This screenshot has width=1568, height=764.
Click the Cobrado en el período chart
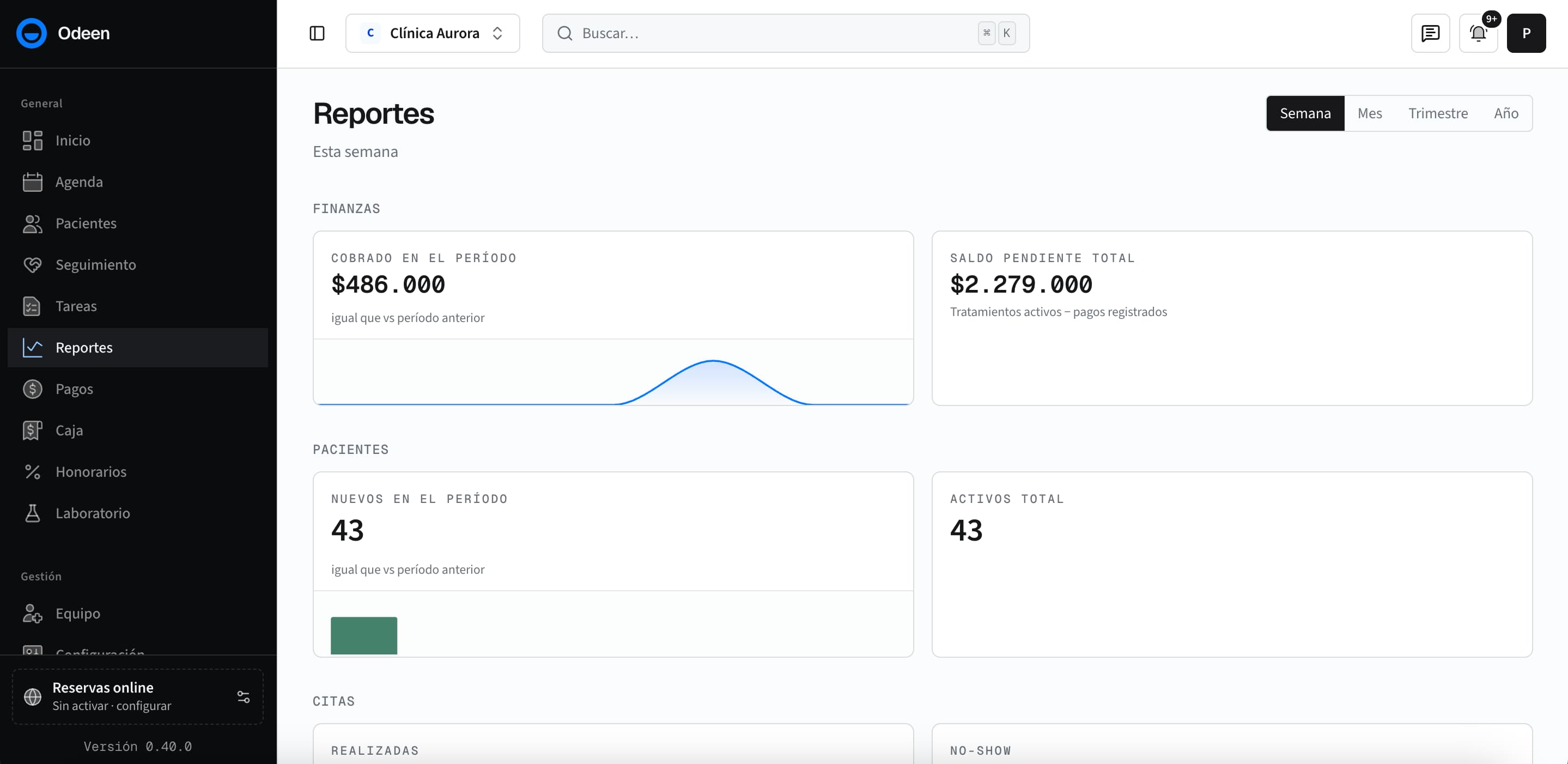point(613,372)
